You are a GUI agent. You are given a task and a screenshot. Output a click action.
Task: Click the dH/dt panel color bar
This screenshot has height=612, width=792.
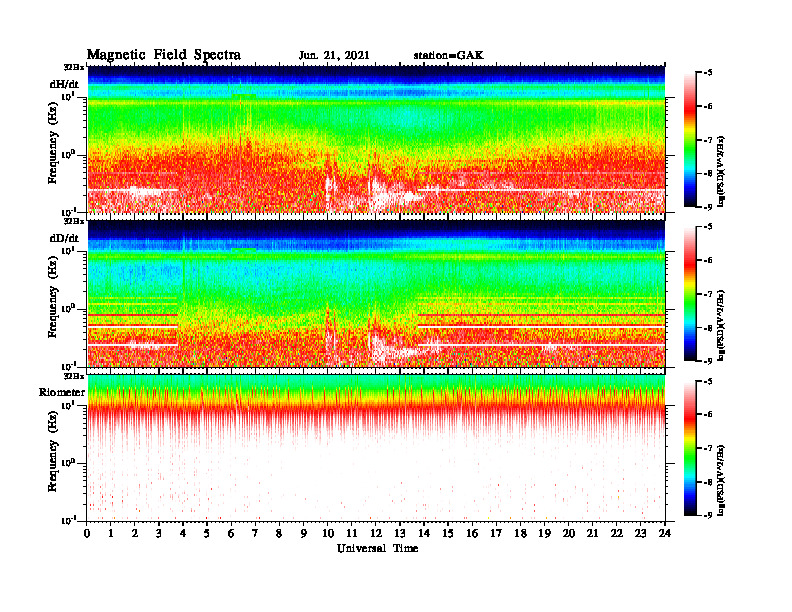[x=690, y=140]
